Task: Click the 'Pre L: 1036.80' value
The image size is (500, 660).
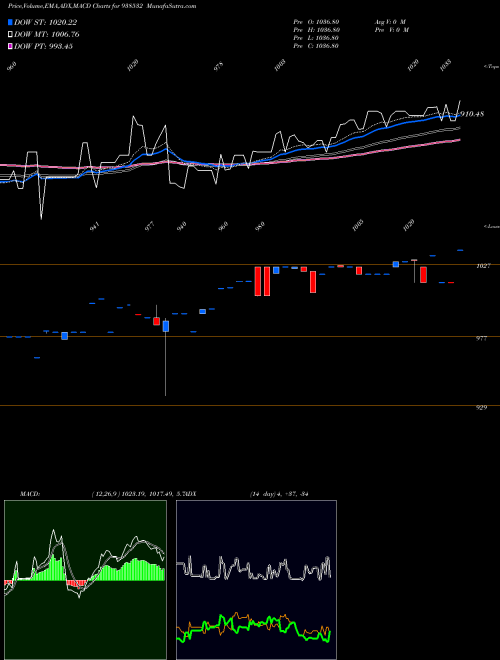Action: [x=316, y=38]
